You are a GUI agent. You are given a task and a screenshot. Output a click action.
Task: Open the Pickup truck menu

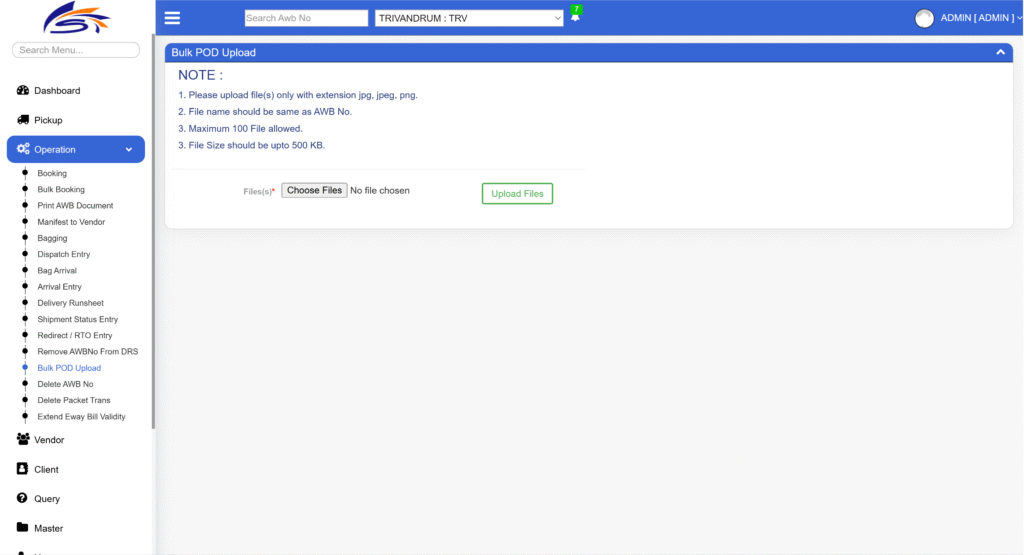pyautogui.click(x=47, y=120)
